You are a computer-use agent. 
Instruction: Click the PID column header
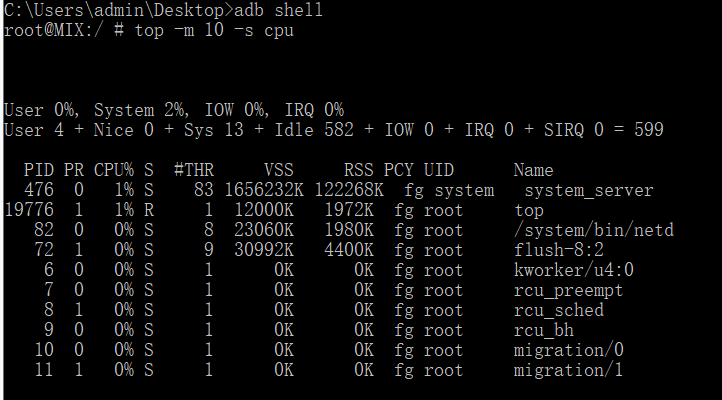pyautogui.click(x=39, y=170)
